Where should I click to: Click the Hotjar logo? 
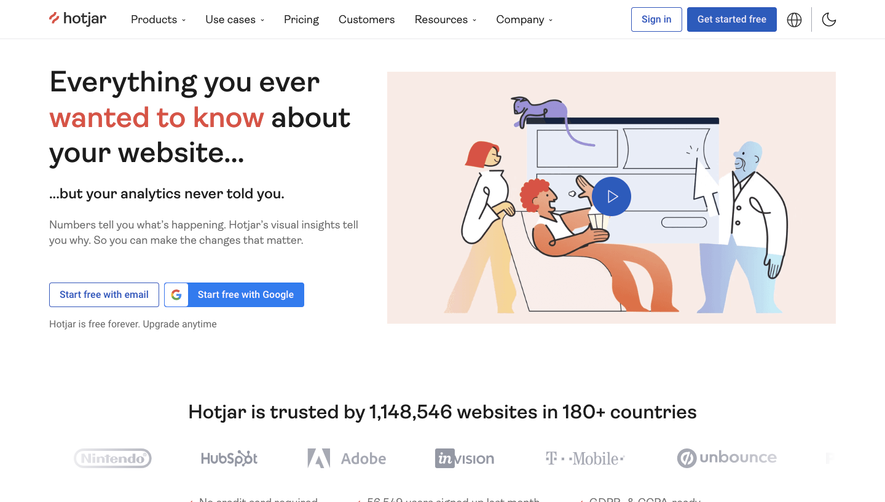tap(77, 19)
